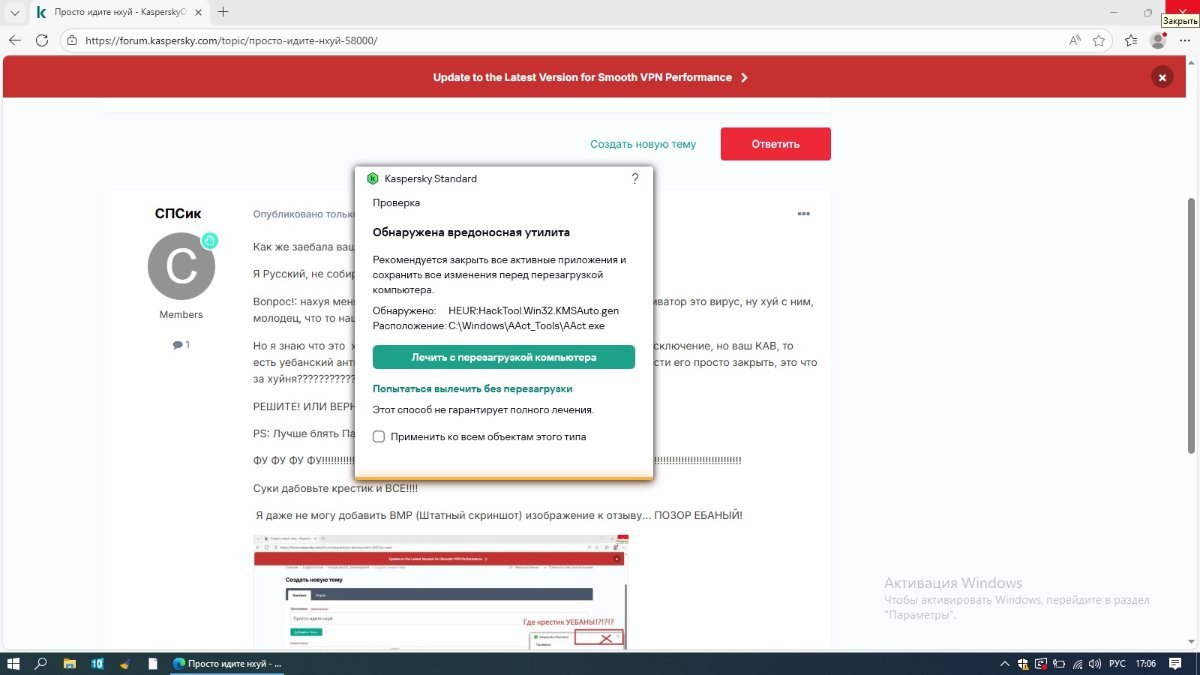Open clock showing 17:06
Viewport: 1200px width, 675px height.
click(1147, 663)
